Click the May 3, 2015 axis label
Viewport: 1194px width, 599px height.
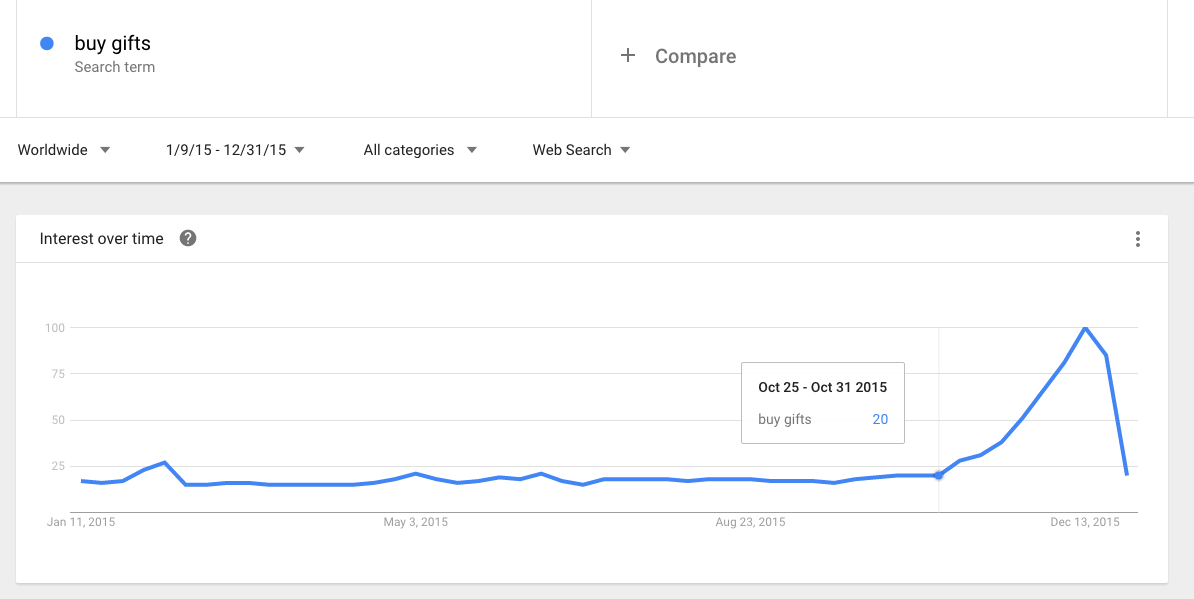pos(416,522)
